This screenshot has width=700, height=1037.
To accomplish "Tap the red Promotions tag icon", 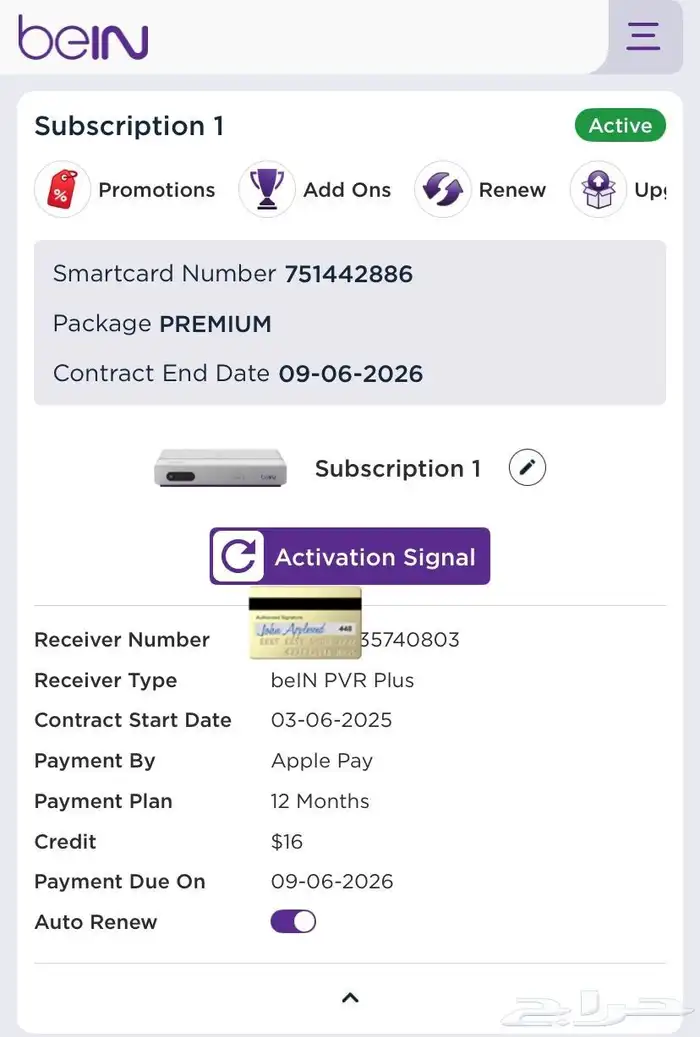I will point(62,190).
